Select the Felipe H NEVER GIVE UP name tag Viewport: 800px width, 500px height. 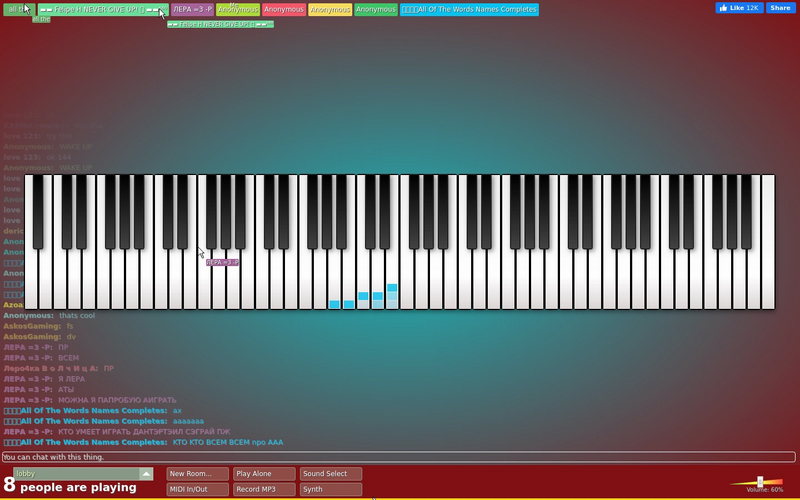tap(103, 9)
